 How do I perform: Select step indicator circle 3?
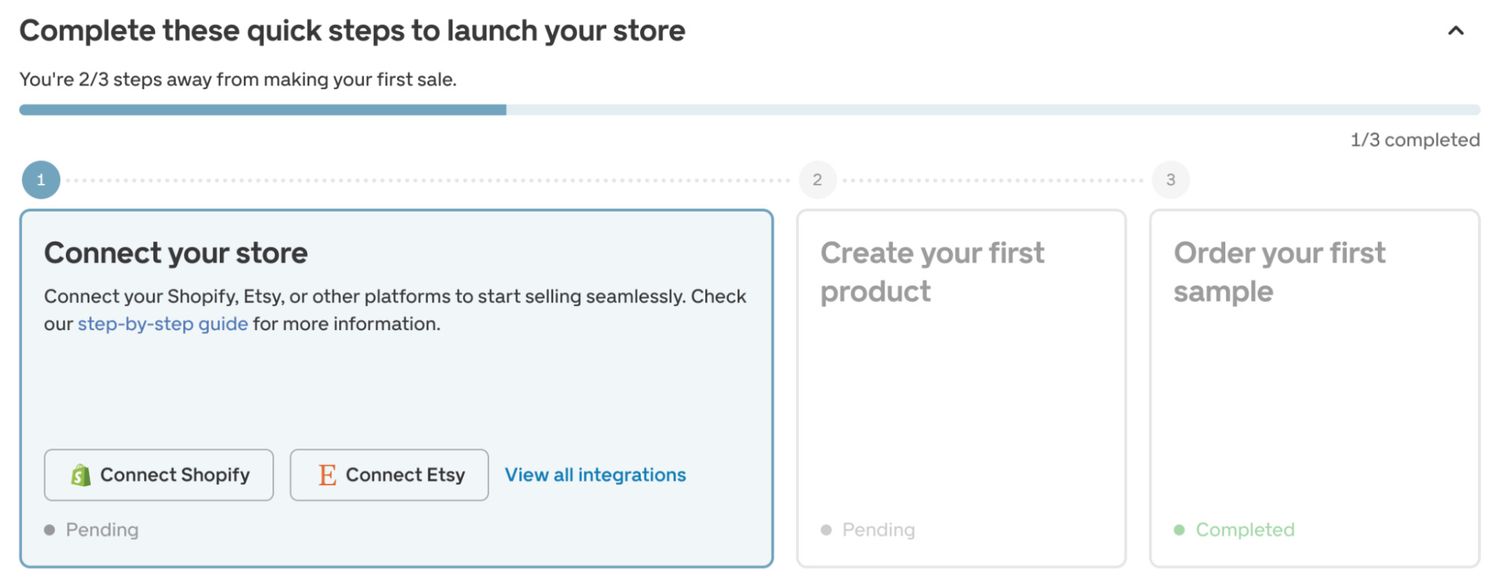(1170, 179)
